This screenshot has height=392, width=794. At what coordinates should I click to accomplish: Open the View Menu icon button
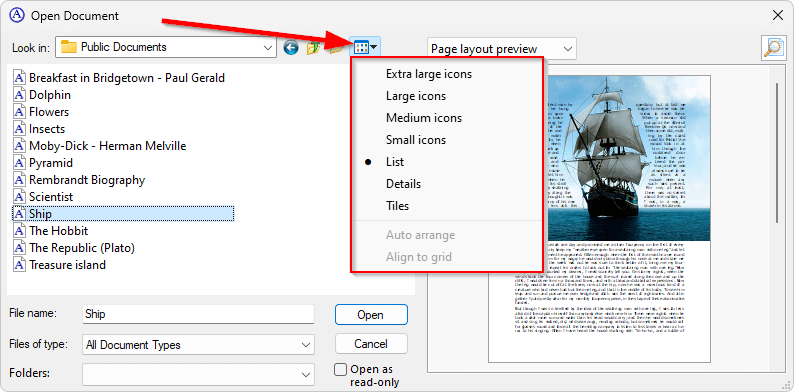pyautogui.click(x=366, y=48)
